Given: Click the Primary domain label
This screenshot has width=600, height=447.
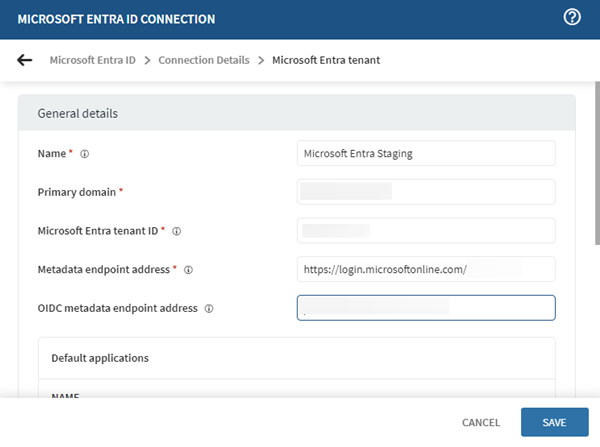Looking at the screenshot, I should tap(77, 192).
